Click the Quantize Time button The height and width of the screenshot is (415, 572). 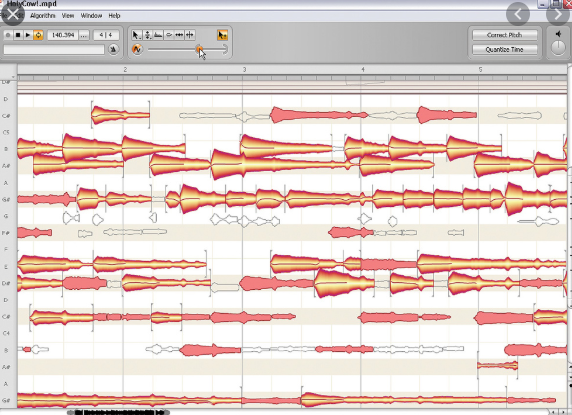(x=505, y=49)
